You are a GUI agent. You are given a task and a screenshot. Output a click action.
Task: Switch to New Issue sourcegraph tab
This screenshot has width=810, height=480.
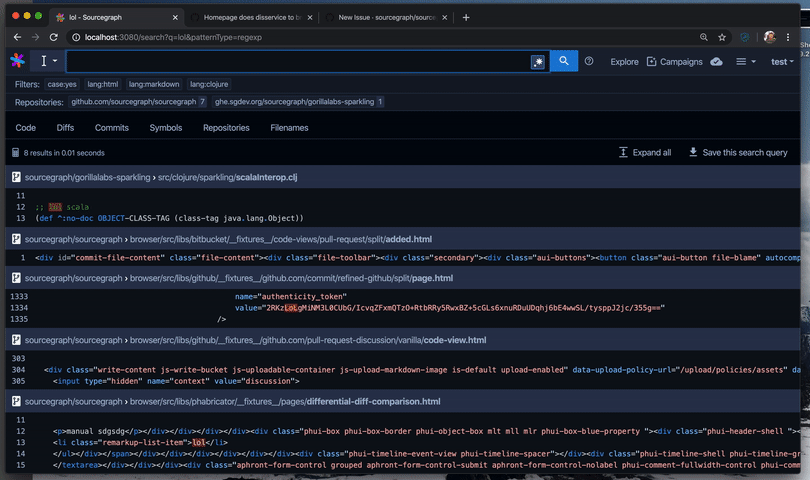click(x=386, y=17)
